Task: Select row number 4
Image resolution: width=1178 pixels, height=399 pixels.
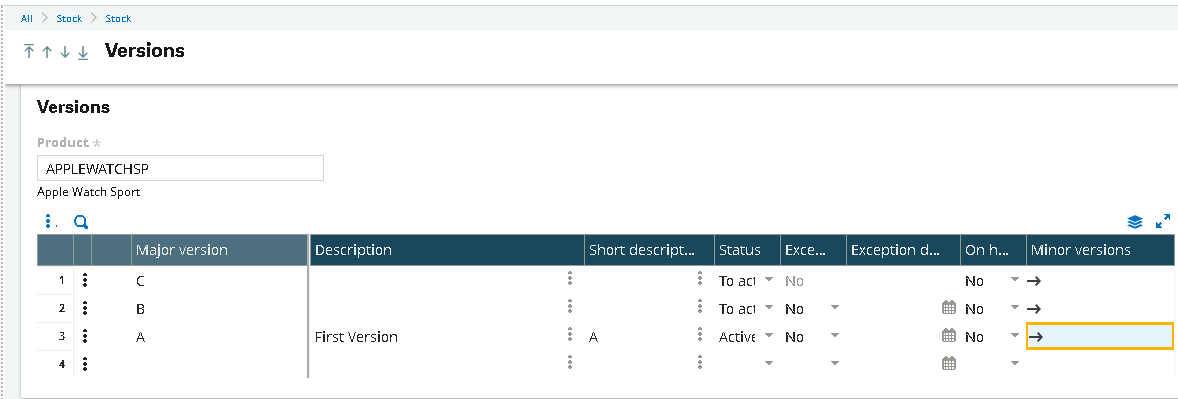Action: tap(56, 364)
